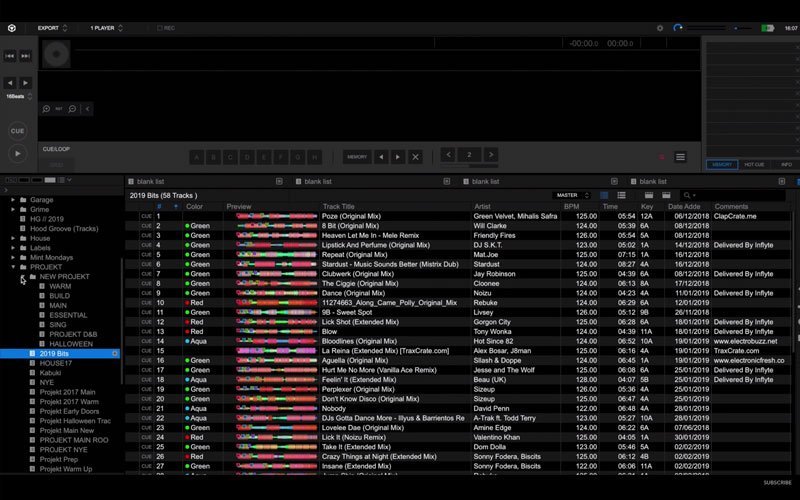The image size is (800, 500).
Task: Switch to the HOT CUE tab
Action: (x=754, y=164)
